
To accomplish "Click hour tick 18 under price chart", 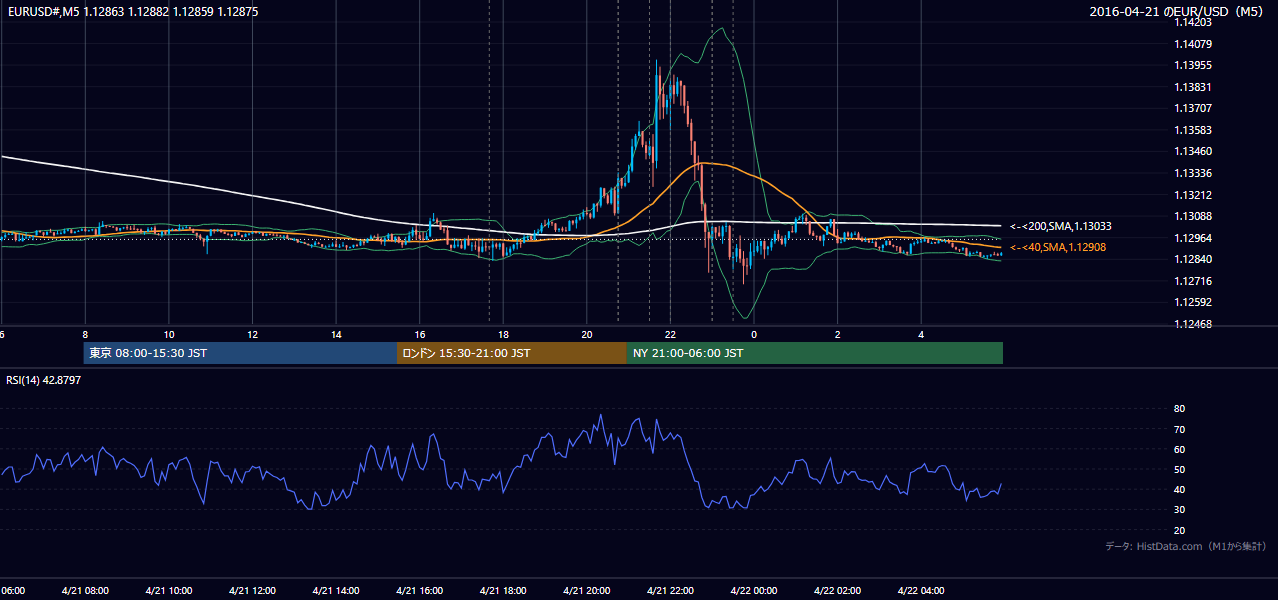I will click(503, 334).
